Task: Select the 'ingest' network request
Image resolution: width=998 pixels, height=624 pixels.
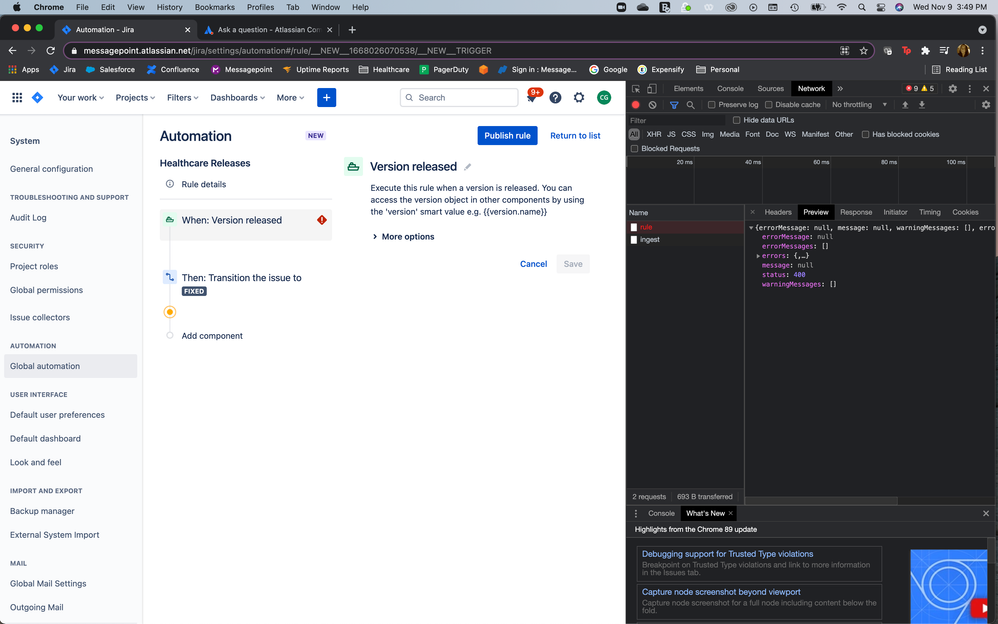Action: pyautogui.click(x=685, y=239)
